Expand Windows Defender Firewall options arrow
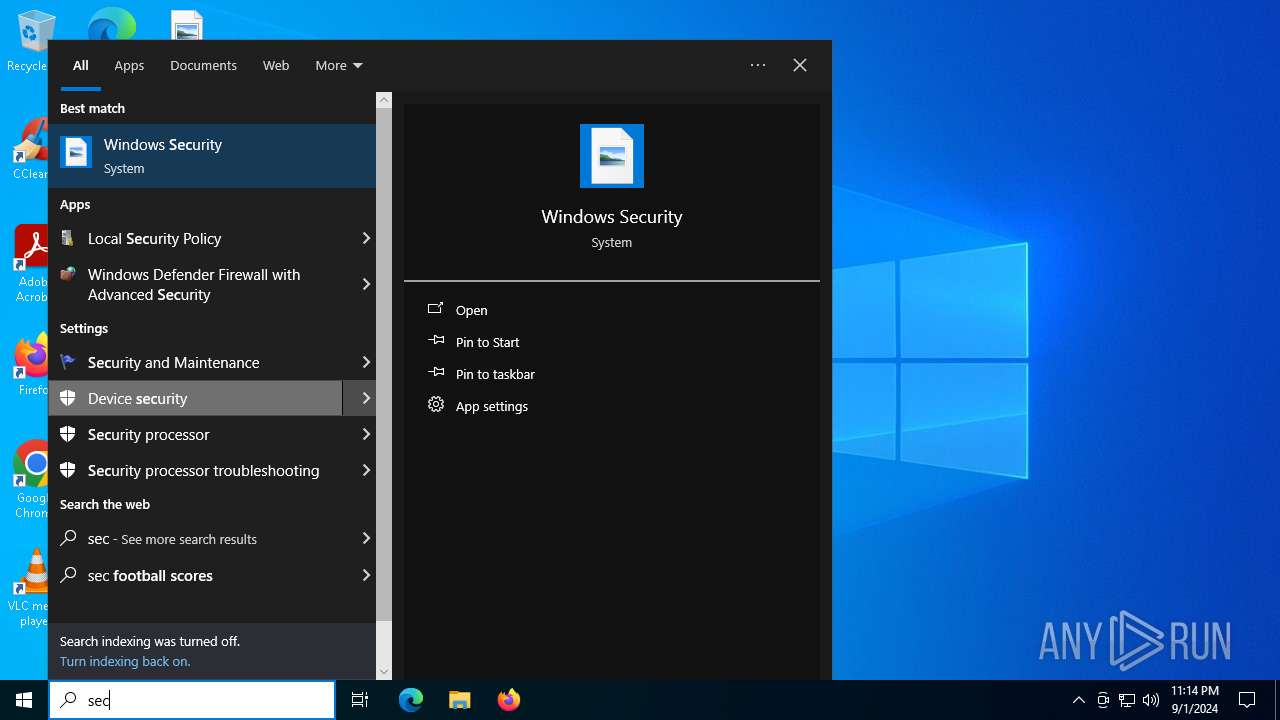 pos(366,284)
